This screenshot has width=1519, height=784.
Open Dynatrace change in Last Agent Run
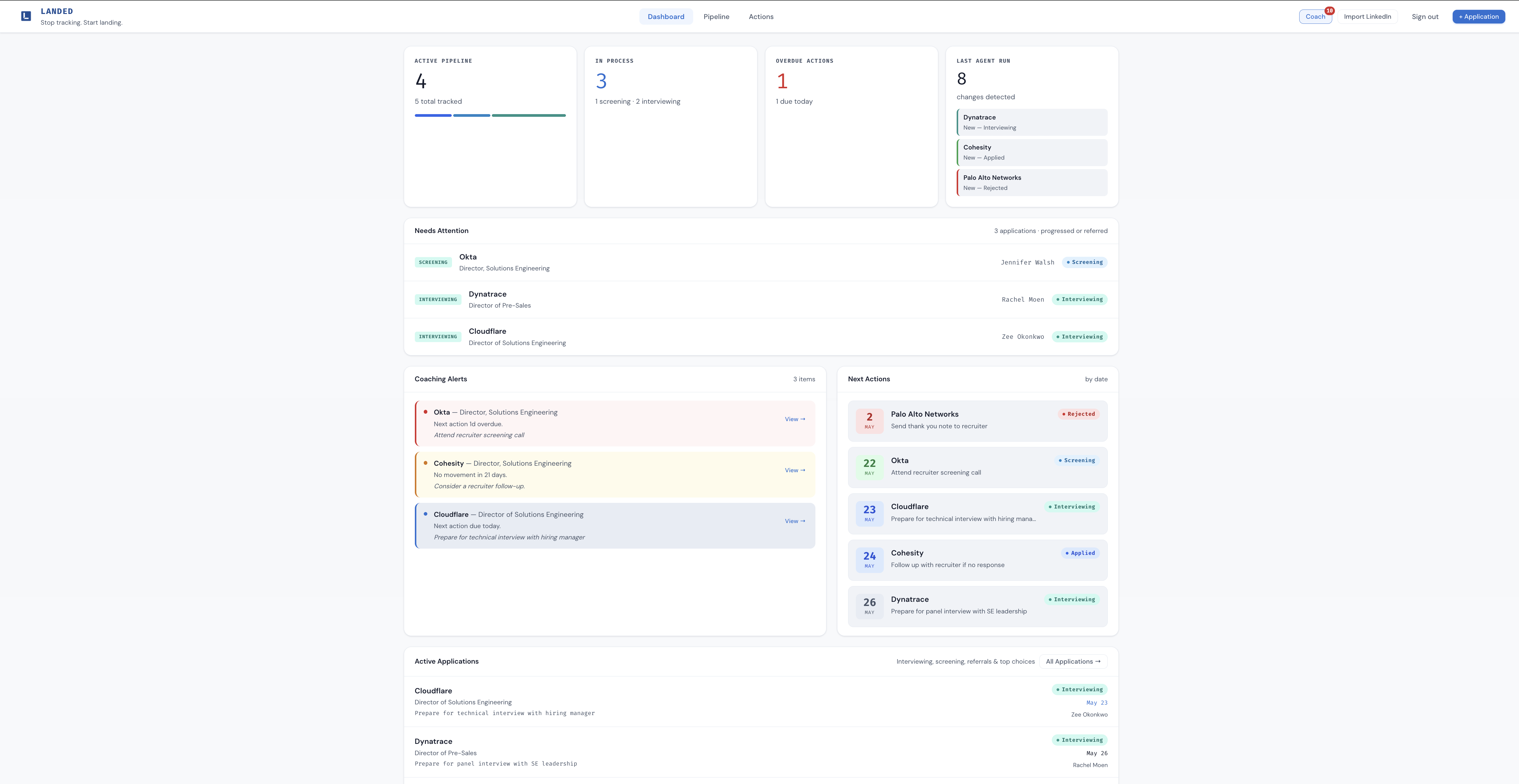[x=1031, y=122]
